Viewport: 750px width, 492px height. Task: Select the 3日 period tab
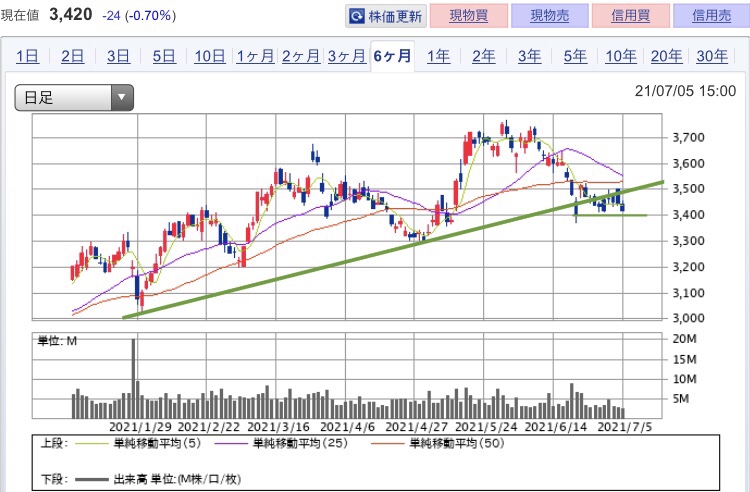point(118,56)
